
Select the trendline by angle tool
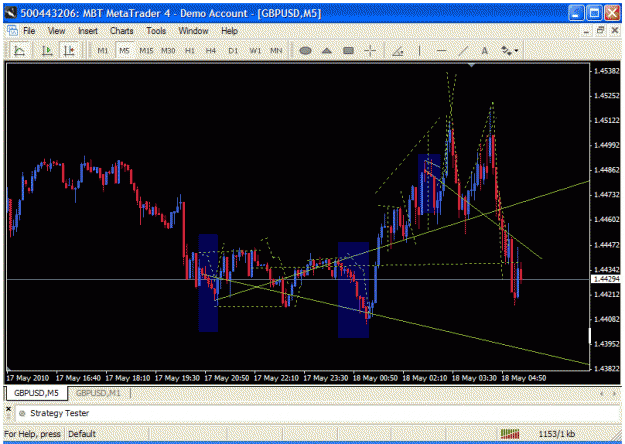398,51
